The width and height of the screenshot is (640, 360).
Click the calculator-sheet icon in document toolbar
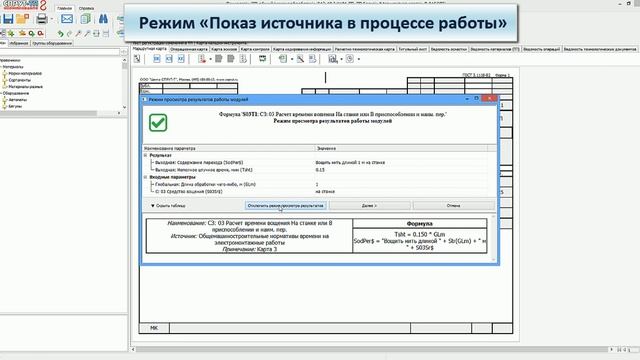click(333, 59)
